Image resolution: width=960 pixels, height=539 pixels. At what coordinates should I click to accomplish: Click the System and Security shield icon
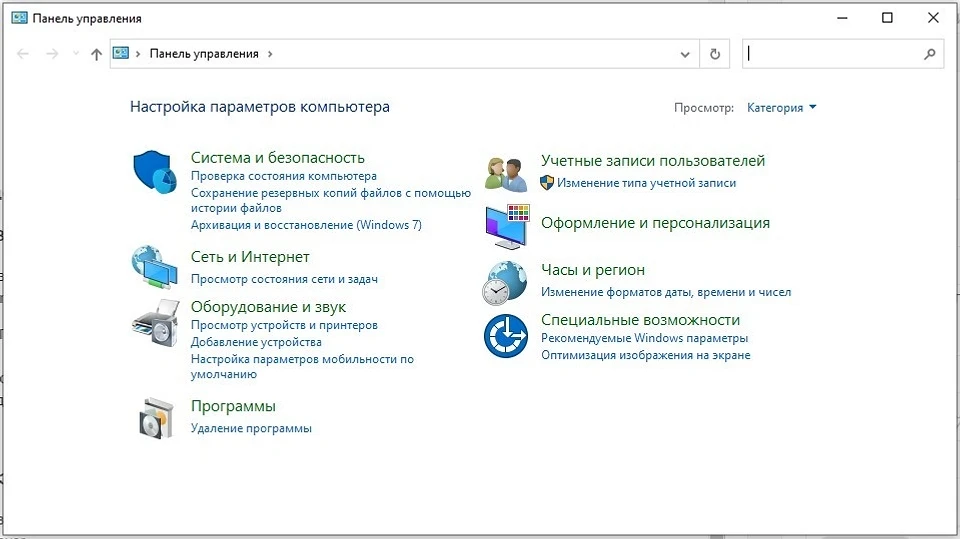[x=155, y=171]
